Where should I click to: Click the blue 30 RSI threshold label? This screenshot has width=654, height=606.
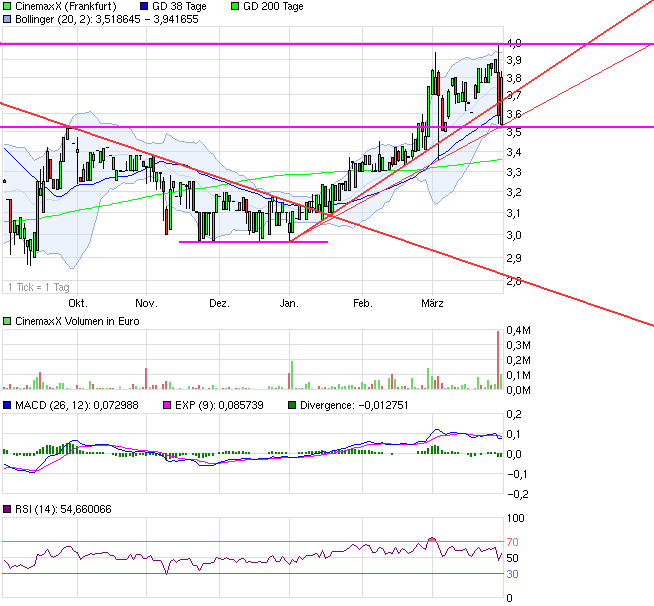(x=512, y=574)
